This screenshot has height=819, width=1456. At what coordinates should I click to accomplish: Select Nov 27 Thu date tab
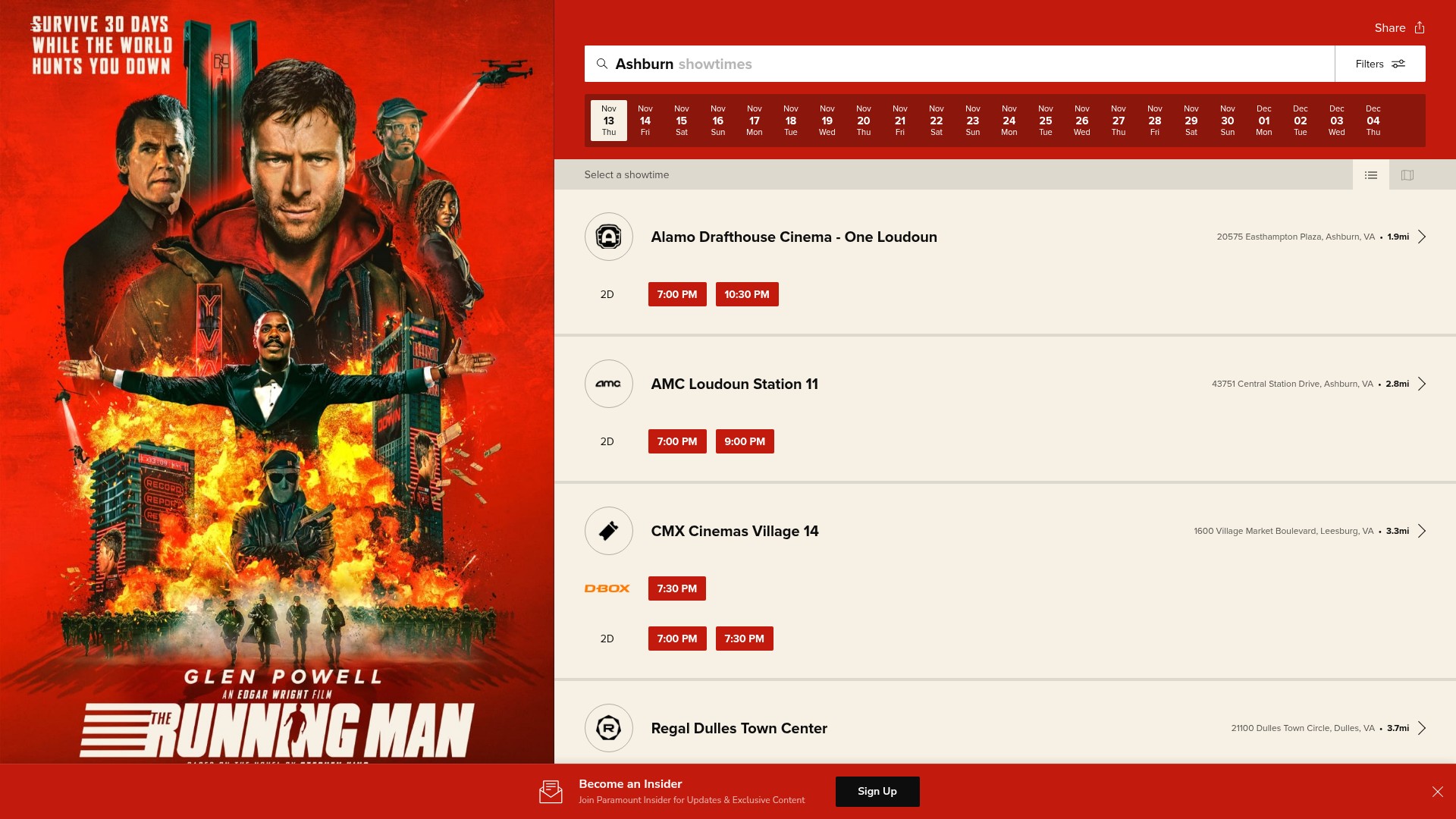[1119, 121]
